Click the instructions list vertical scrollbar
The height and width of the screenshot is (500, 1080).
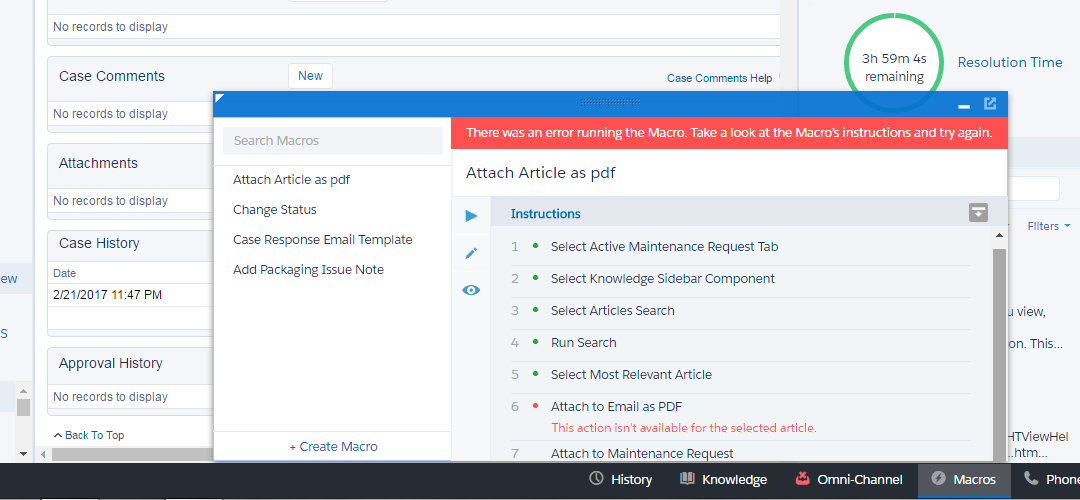[x=999, y=355]
